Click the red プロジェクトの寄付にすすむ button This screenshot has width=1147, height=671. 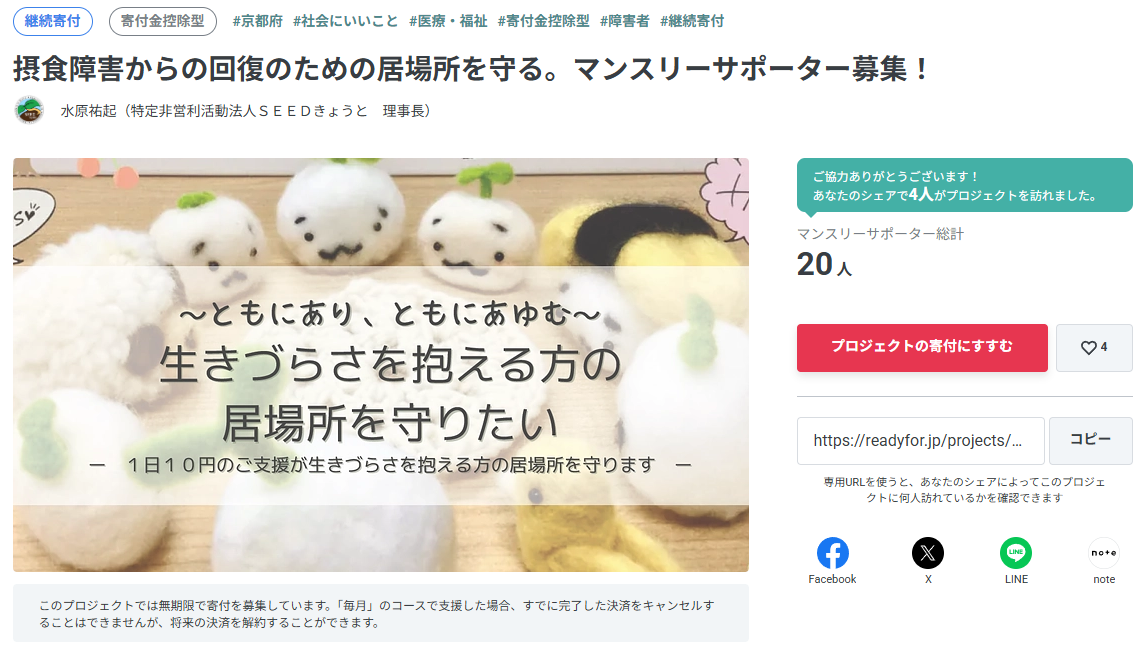[922, 348]
